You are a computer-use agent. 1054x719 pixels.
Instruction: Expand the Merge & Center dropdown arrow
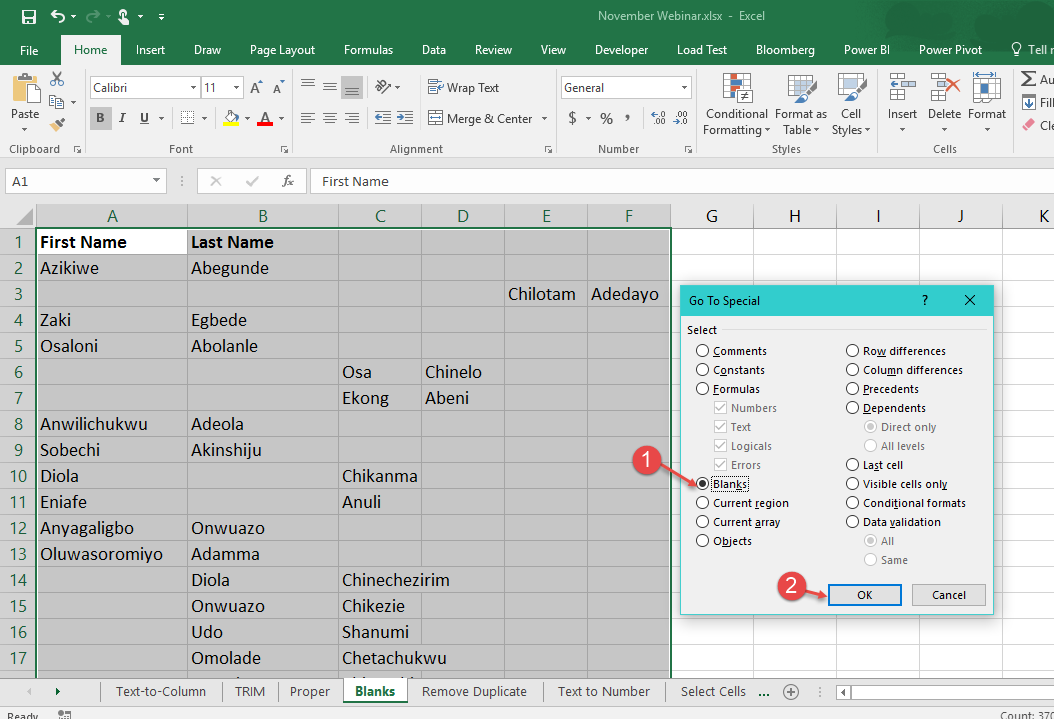tap(544, 118)
